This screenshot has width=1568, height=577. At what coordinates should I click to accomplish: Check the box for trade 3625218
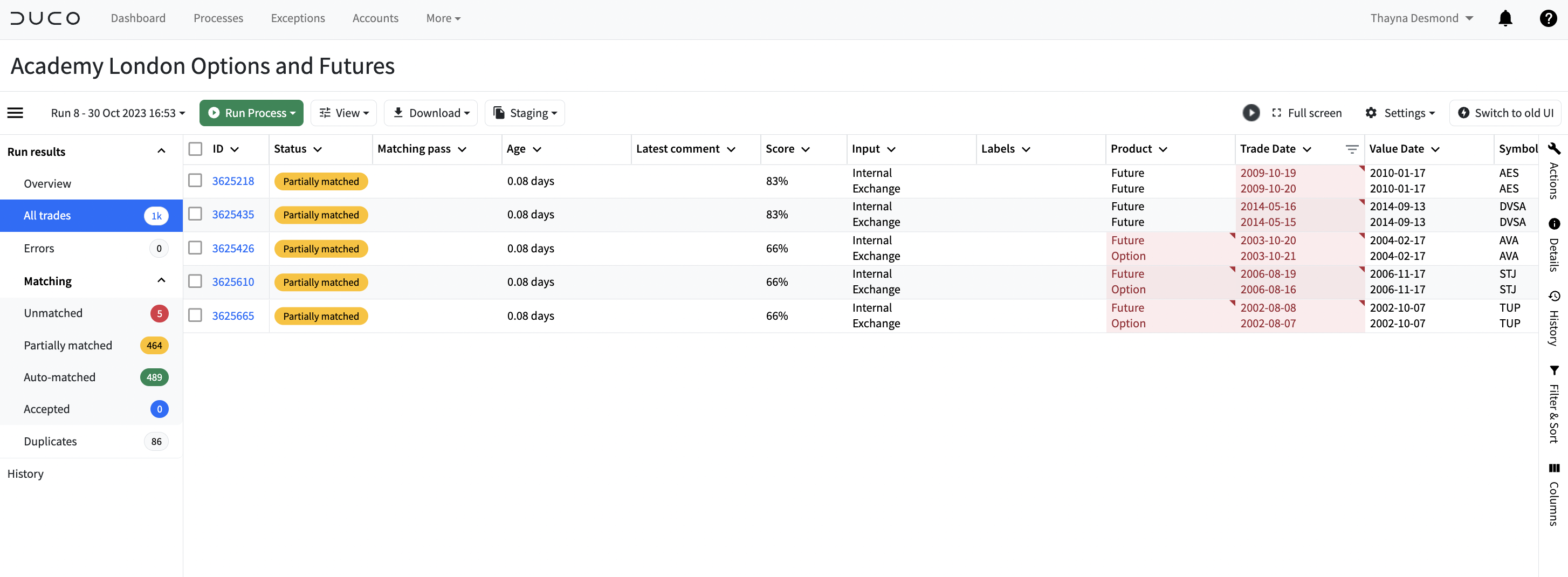(195, 180)
